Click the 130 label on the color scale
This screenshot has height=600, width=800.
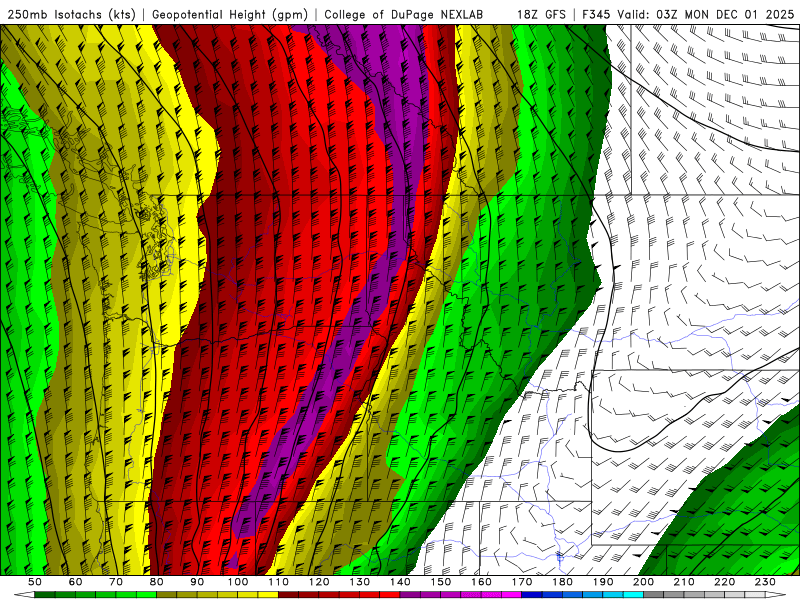click(359, 582)
